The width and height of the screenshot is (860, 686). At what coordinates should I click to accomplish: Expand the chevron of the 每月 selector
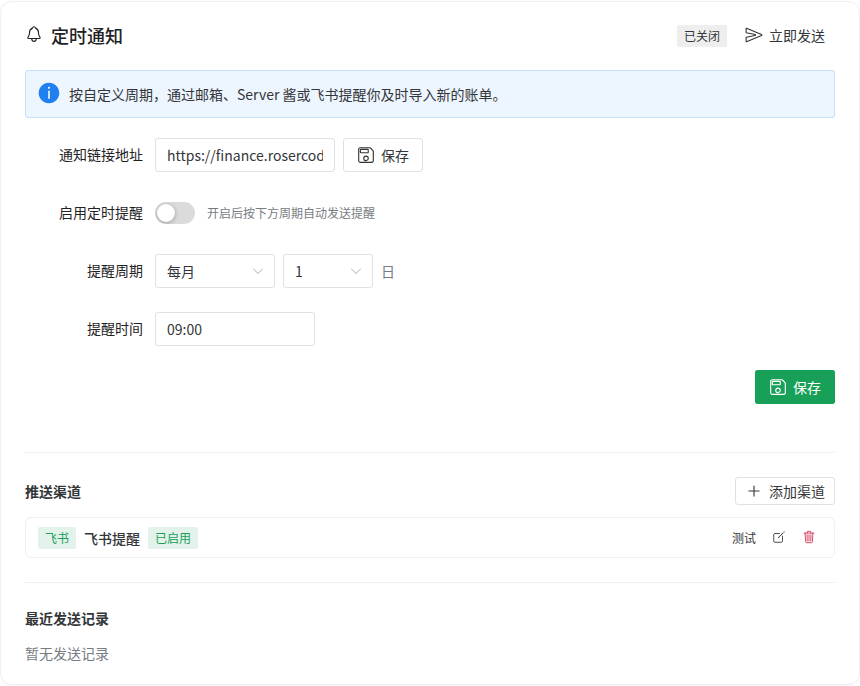(x=258, y=271)
